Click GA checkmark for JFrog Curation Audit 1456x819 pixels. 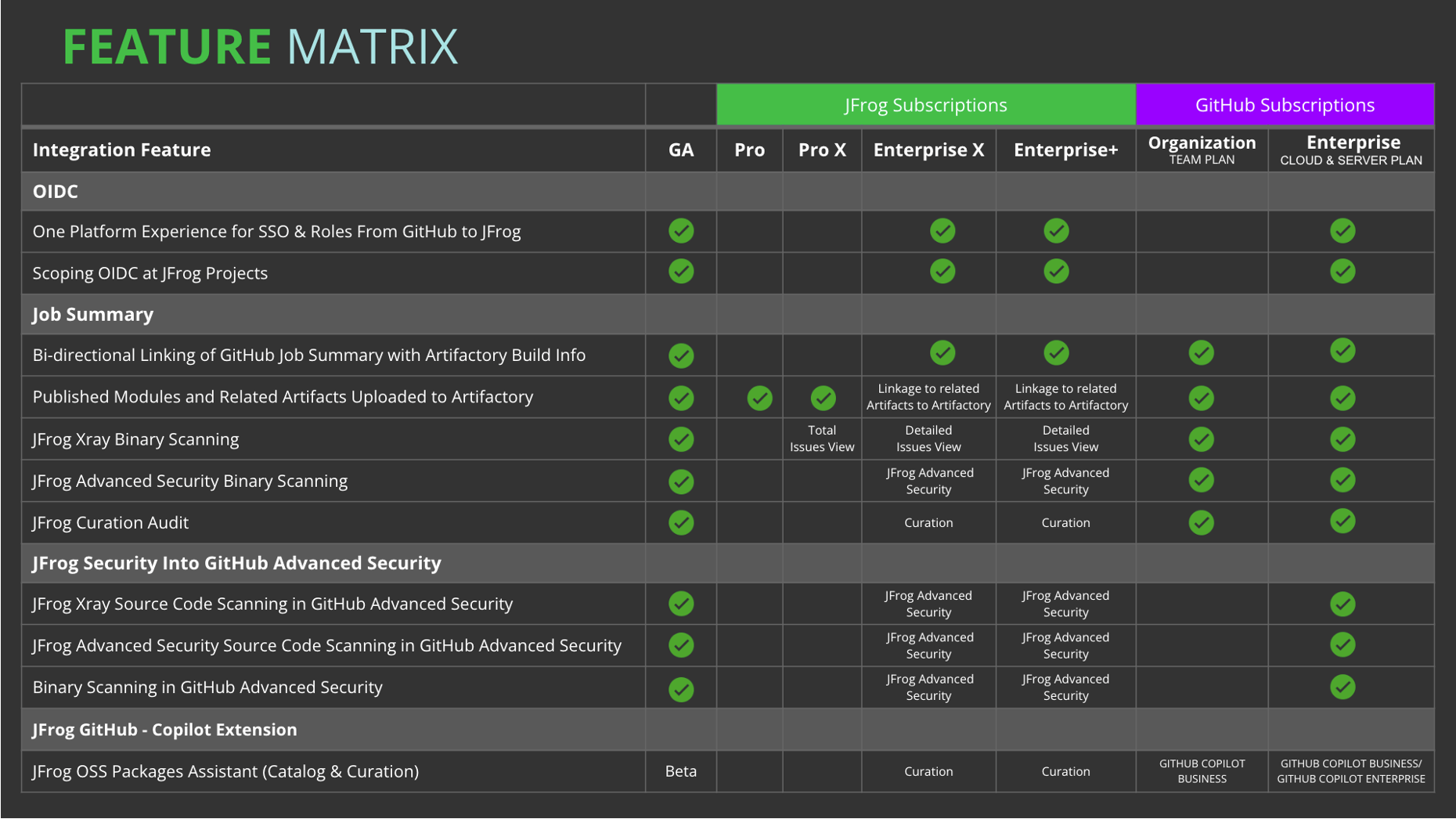[x=681, y=522]
